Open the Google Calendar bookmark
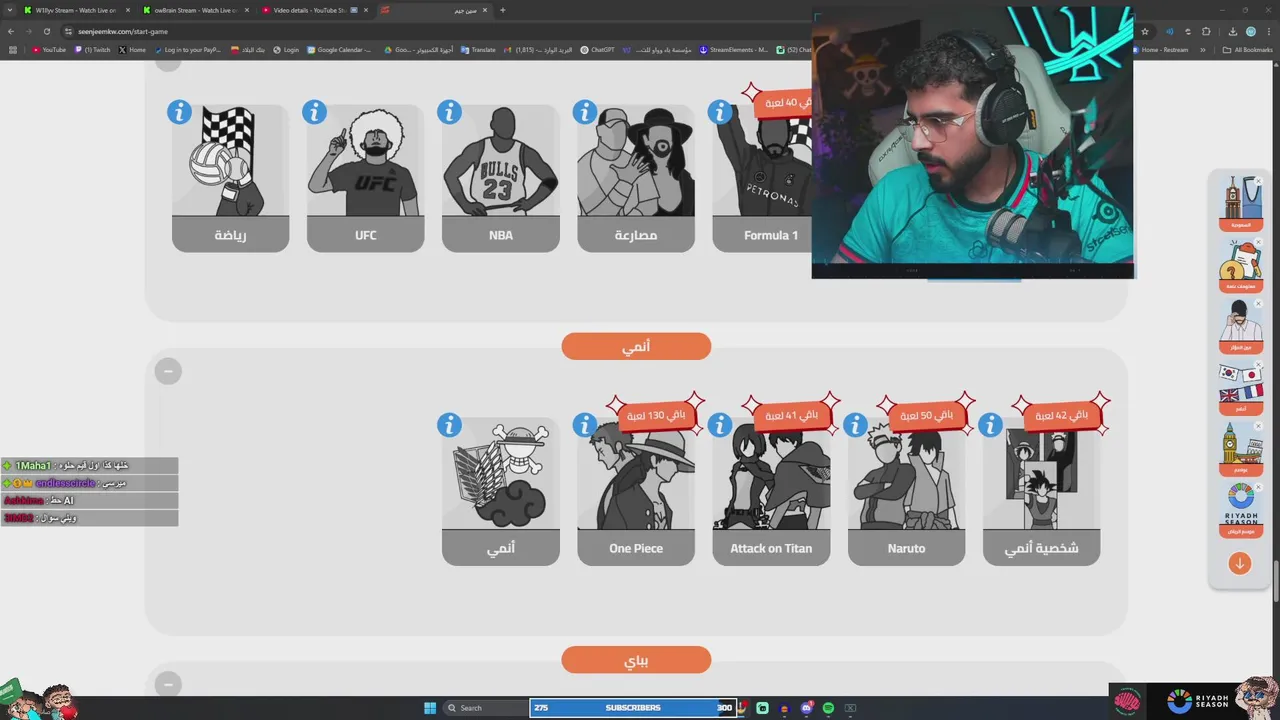The width and height of the screenshot is (1280, 720). point(339,49)
